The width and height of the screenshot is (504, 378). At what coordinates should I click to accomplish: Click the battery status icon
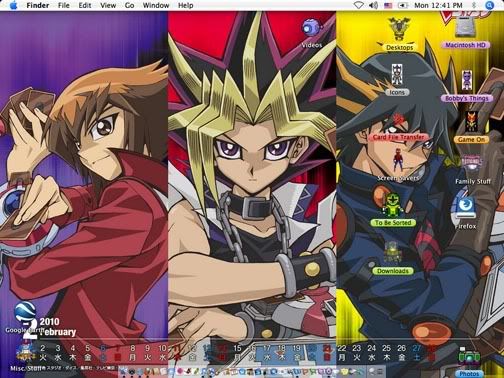[x=403, y=5]
